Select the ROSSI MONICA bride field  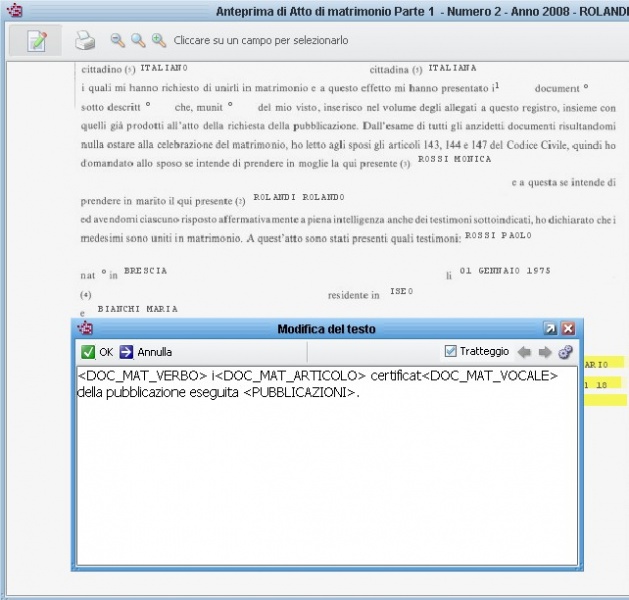(x=454, y=159)
